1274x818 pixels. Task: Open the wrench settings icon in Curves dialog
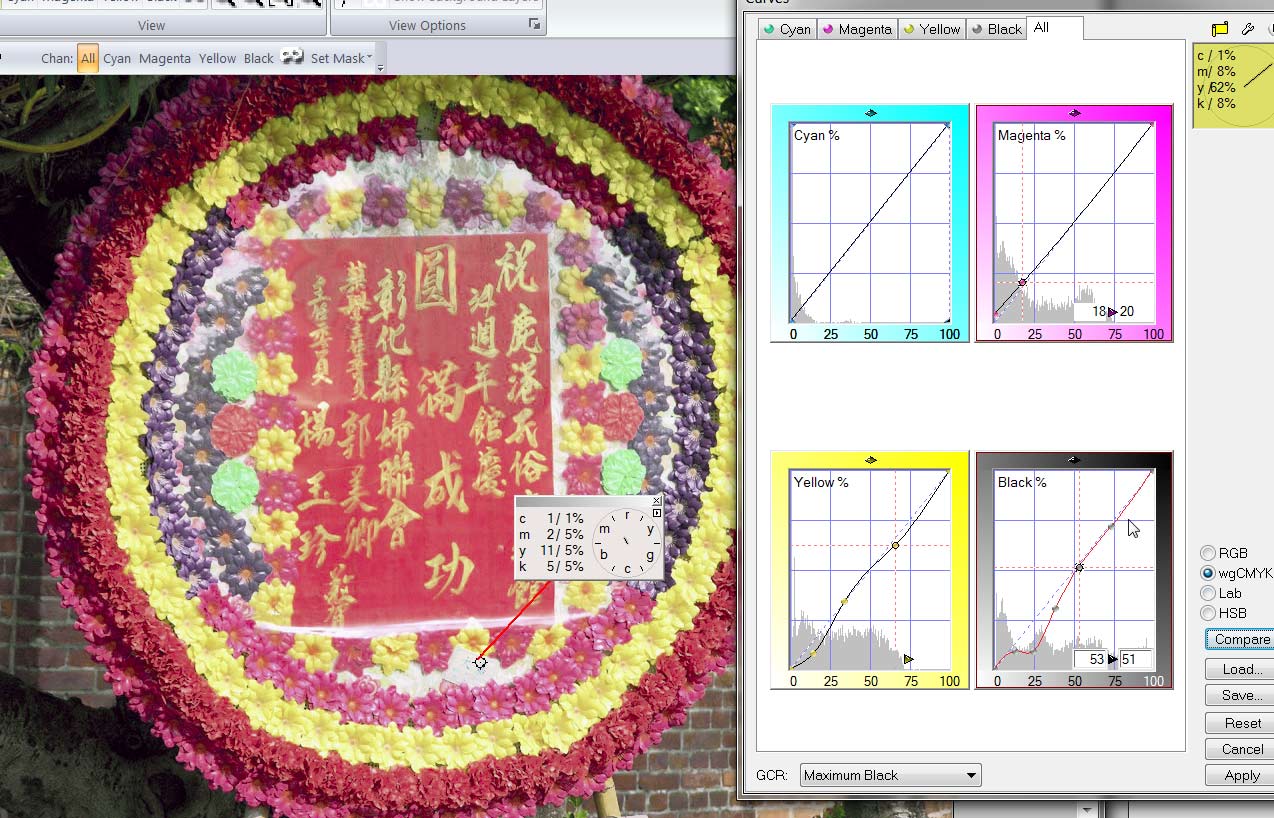pyautogui.click(x=1248, y=29)
